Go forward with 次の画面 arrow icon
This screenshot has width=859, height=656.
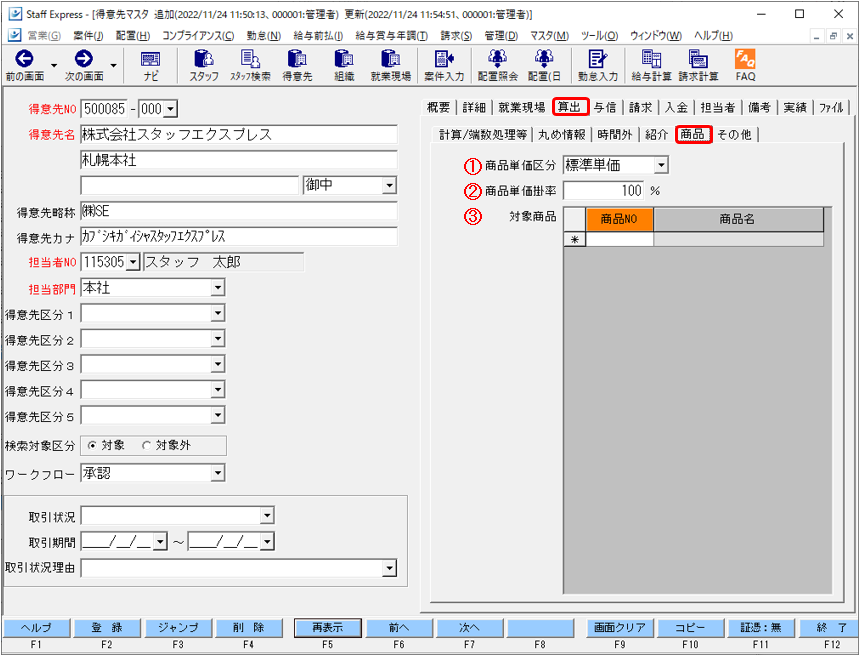pyautogui.click(x=83, y=59)
